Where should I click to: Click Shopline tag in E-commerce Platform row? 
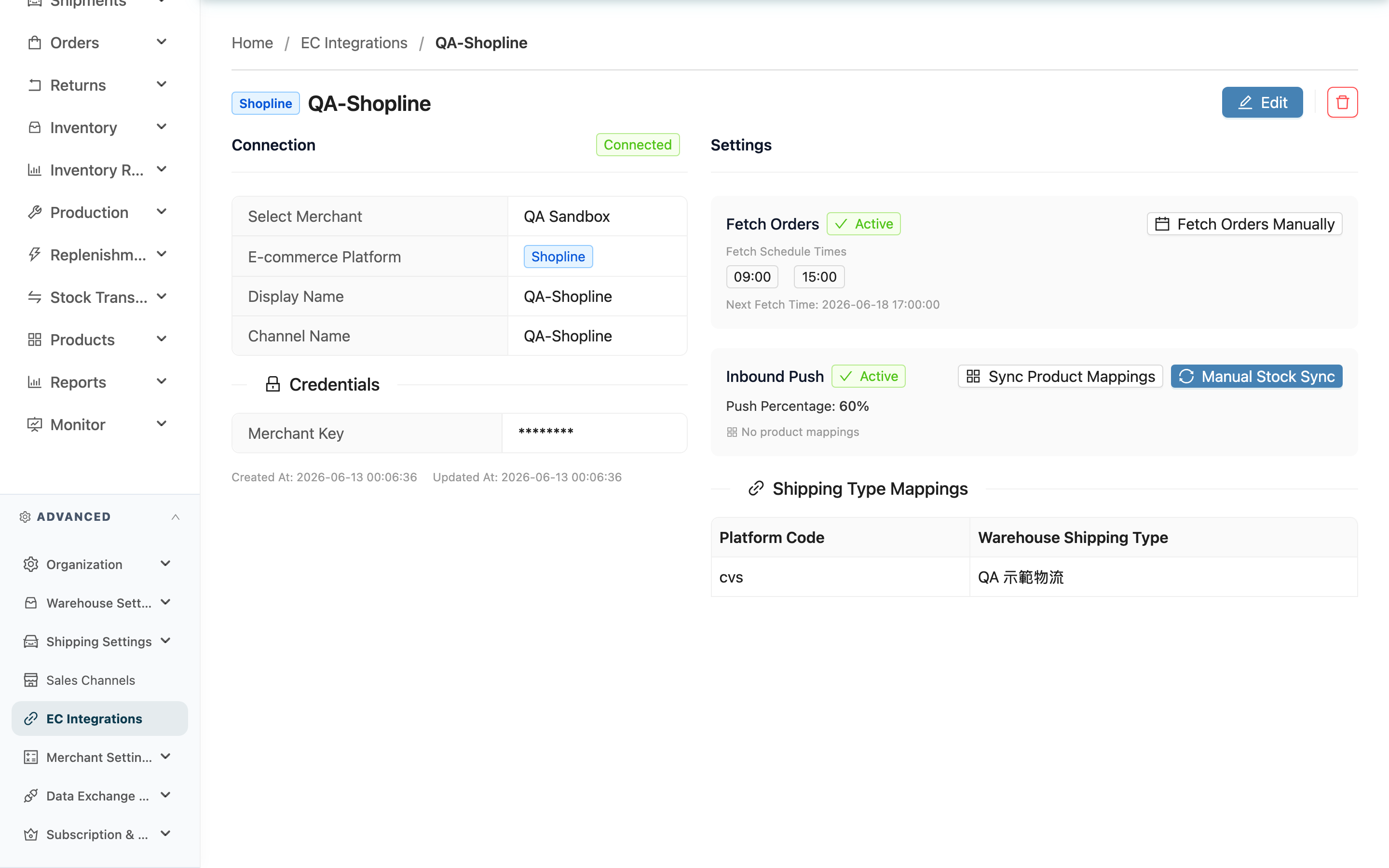[558, 257]
